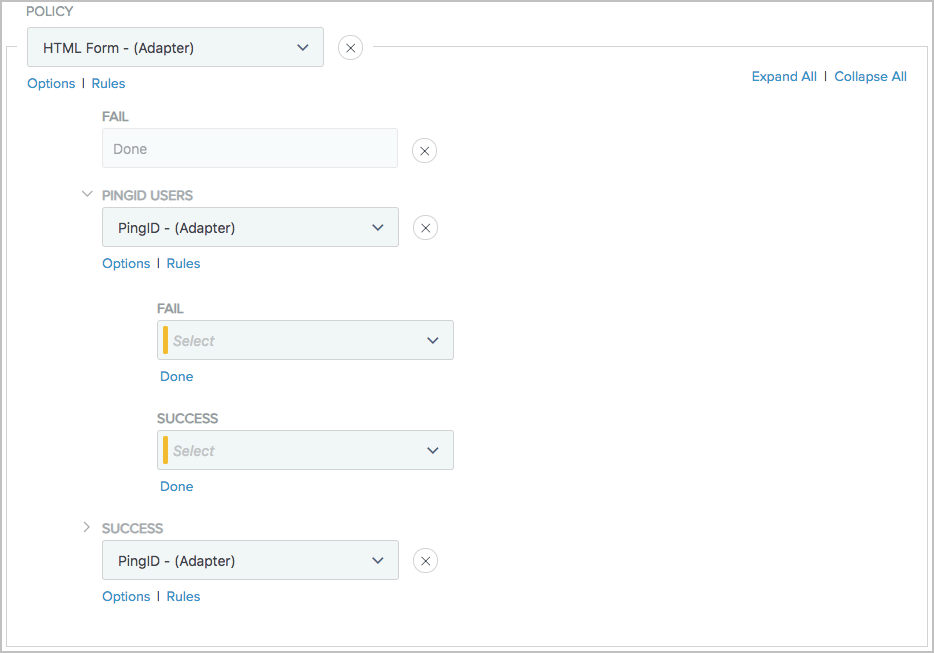Open the FAIL Select dropdown
934x653 pixels.
pyautogui.click(x=433, y=340)
